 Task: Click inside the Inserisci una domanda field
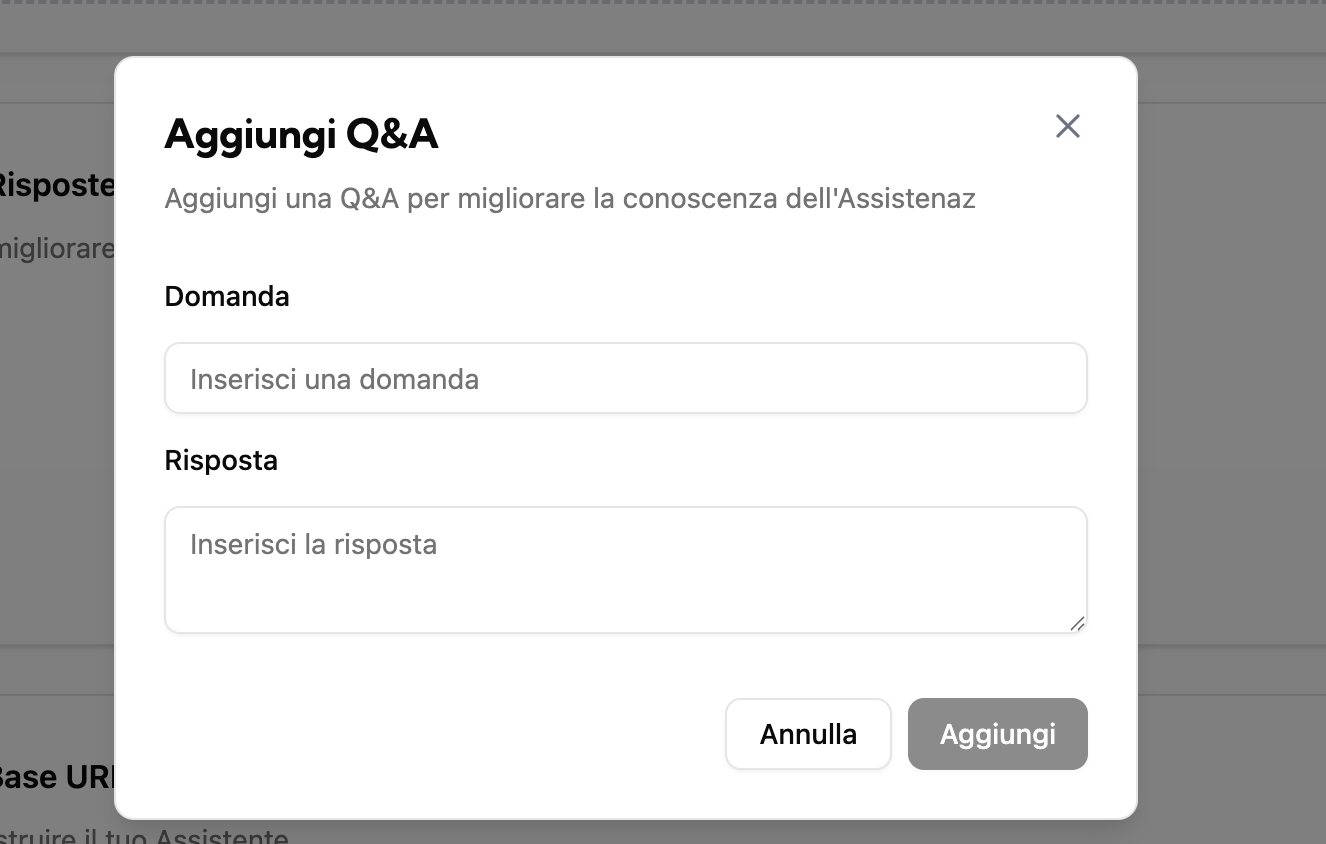click(x=625, y=378)
